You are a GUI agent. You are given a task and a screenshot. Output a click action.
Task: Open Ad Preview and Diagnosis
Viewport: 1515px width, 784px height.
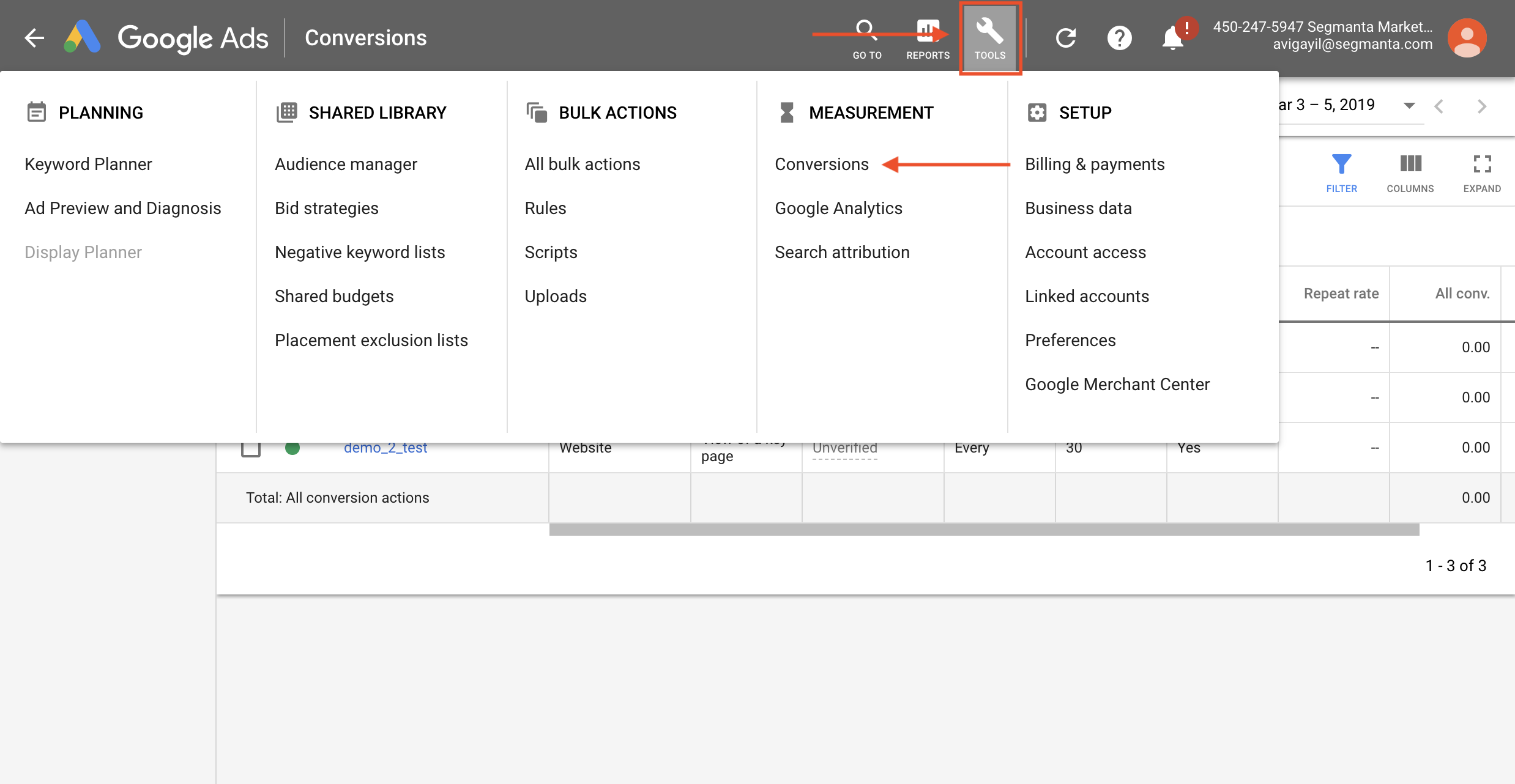(x=122, y=208)
